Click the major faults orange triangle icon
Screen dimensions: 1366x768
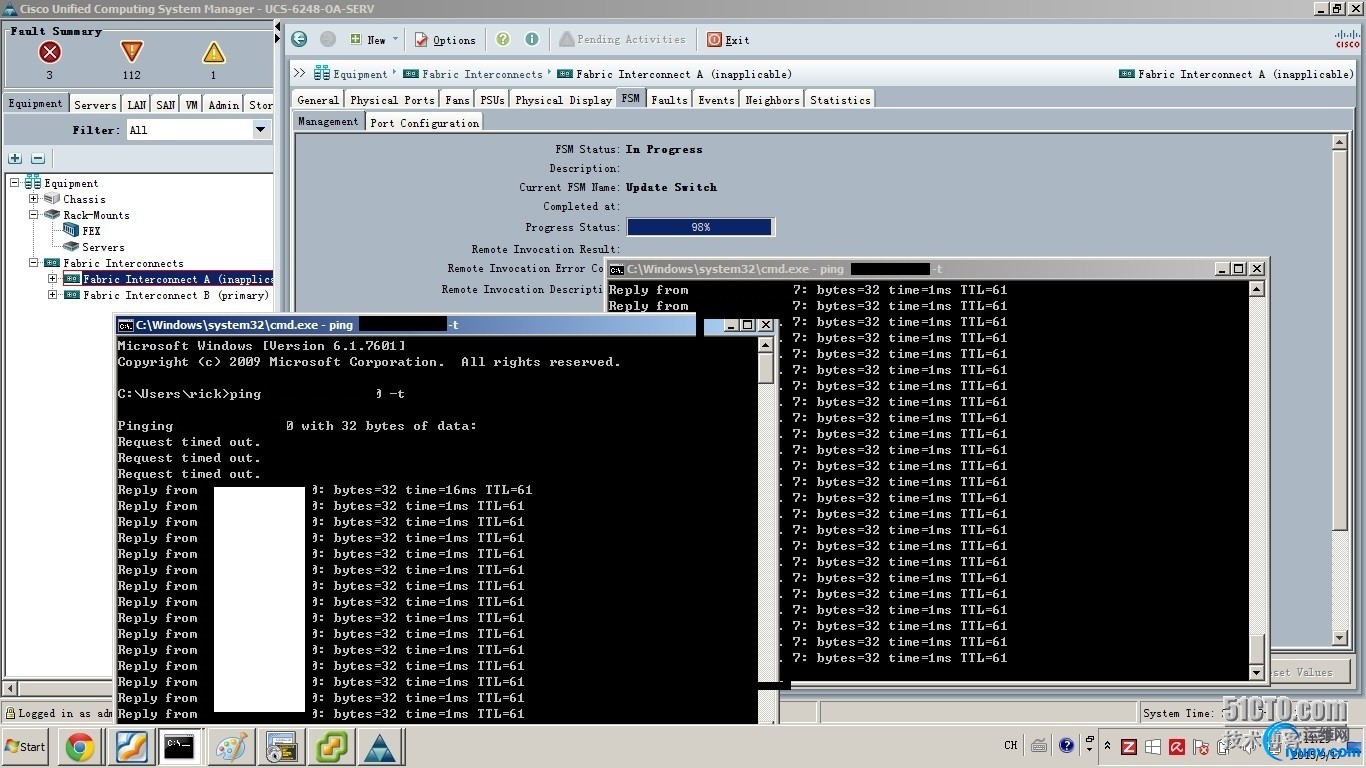pyautogui.click(x=131, y=52)
